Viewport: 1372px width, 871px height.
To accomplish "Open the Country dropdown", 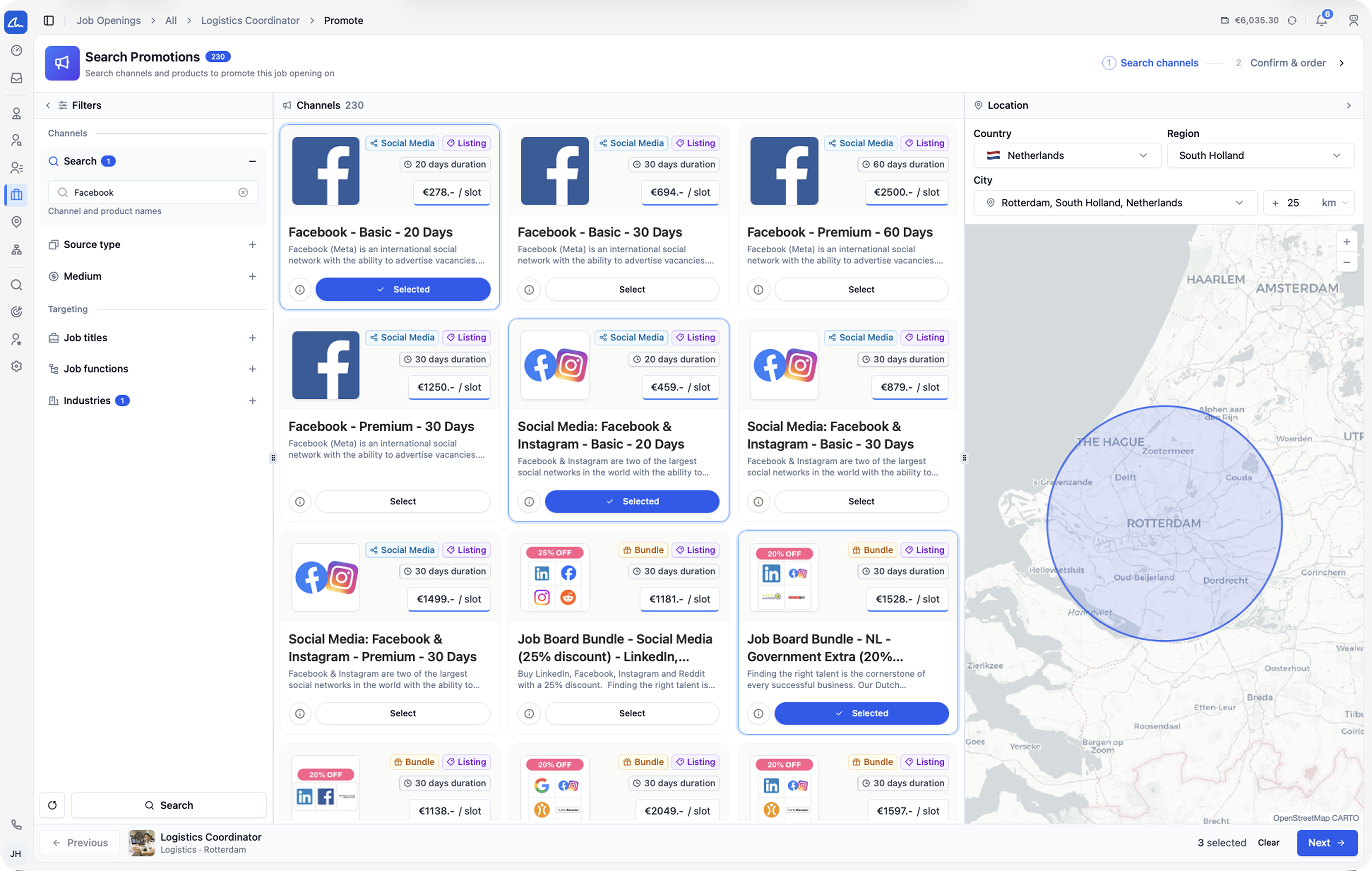I will [1067, 156].
